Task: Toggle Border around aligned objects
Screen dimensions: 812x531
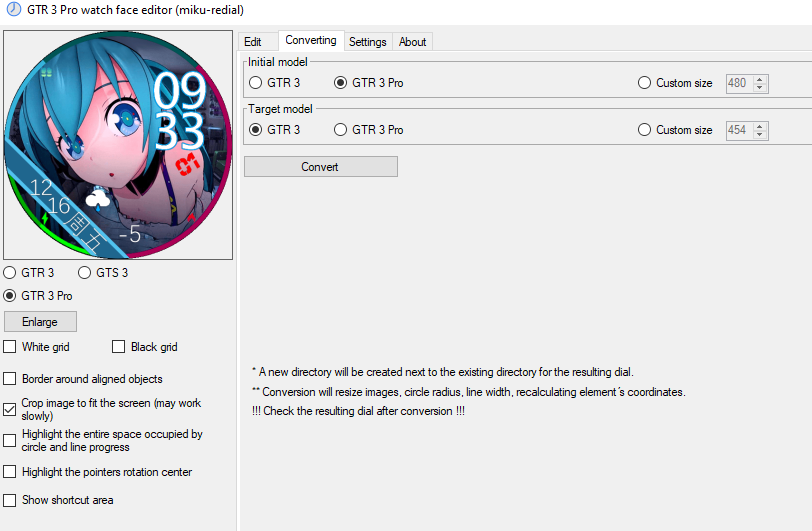Action: coord(83,379)
